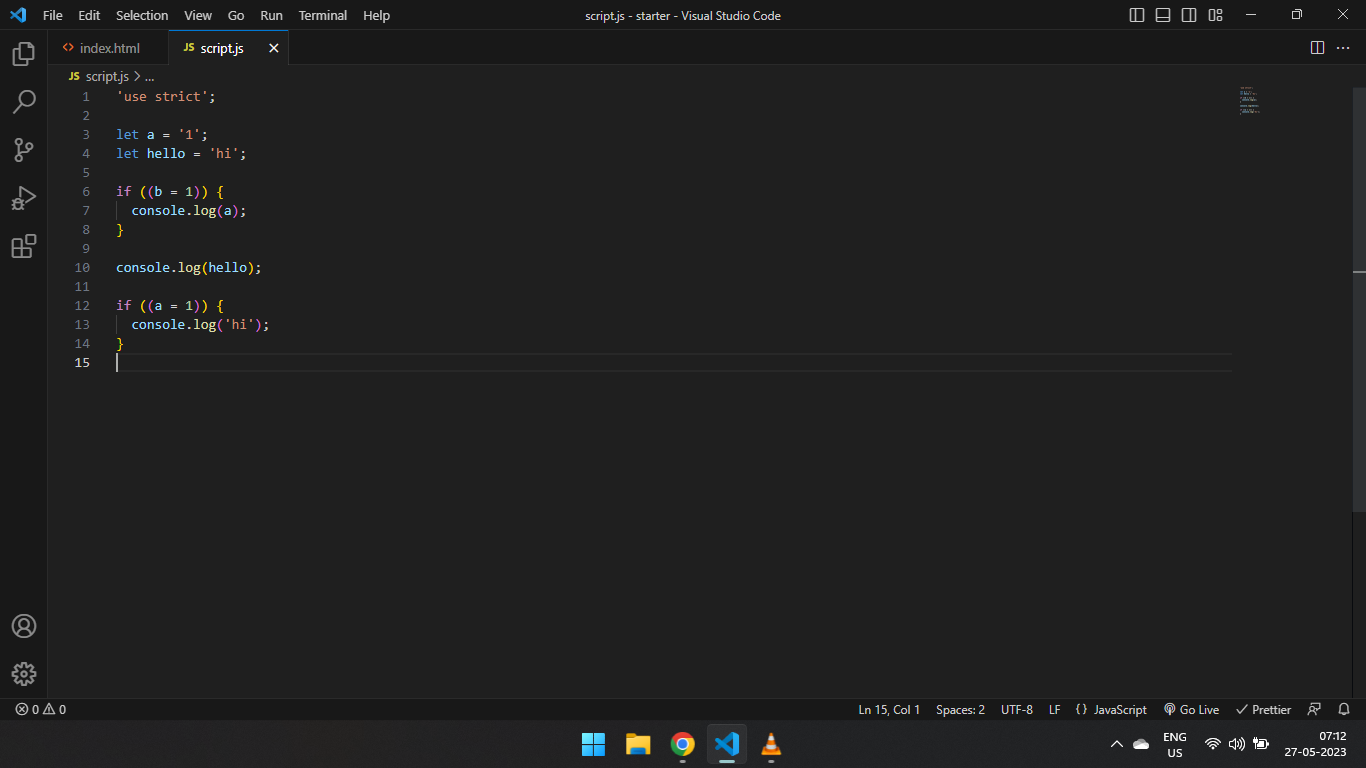Open the ENG US language switcher
1366x768 pixels.
pos(1175,745)
